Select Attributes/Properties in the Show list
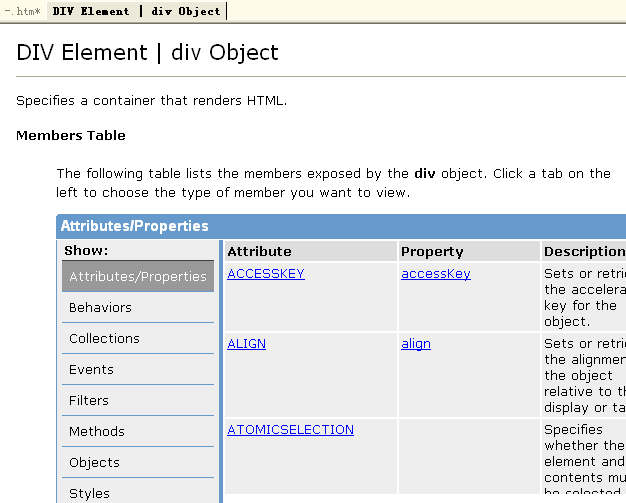 [x=138, y=277]
